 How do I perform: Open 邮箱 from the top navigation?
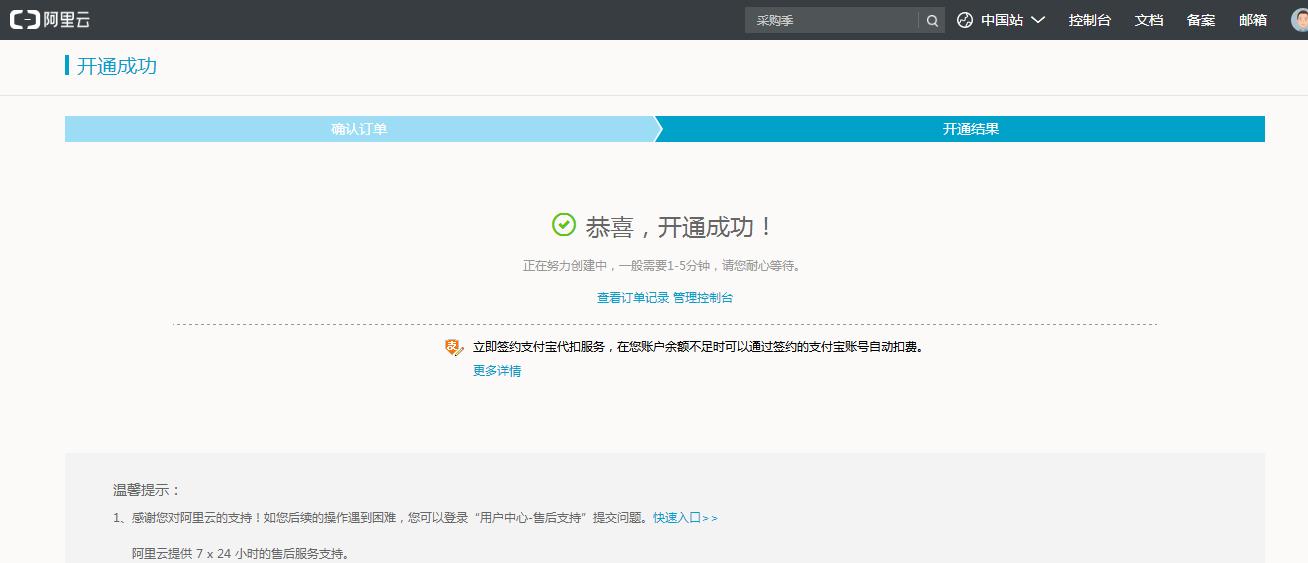pyautogui.click(x=1253, y=20)
